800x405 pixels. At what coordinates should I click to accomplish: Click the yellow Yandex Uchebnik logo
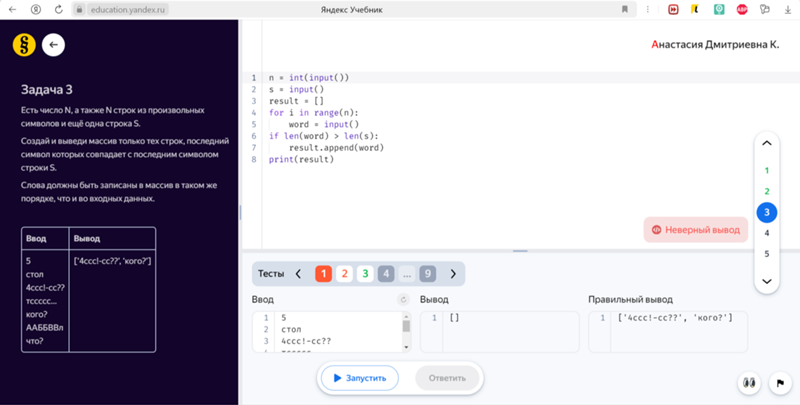pyautogui.click(x=23, y=44)
